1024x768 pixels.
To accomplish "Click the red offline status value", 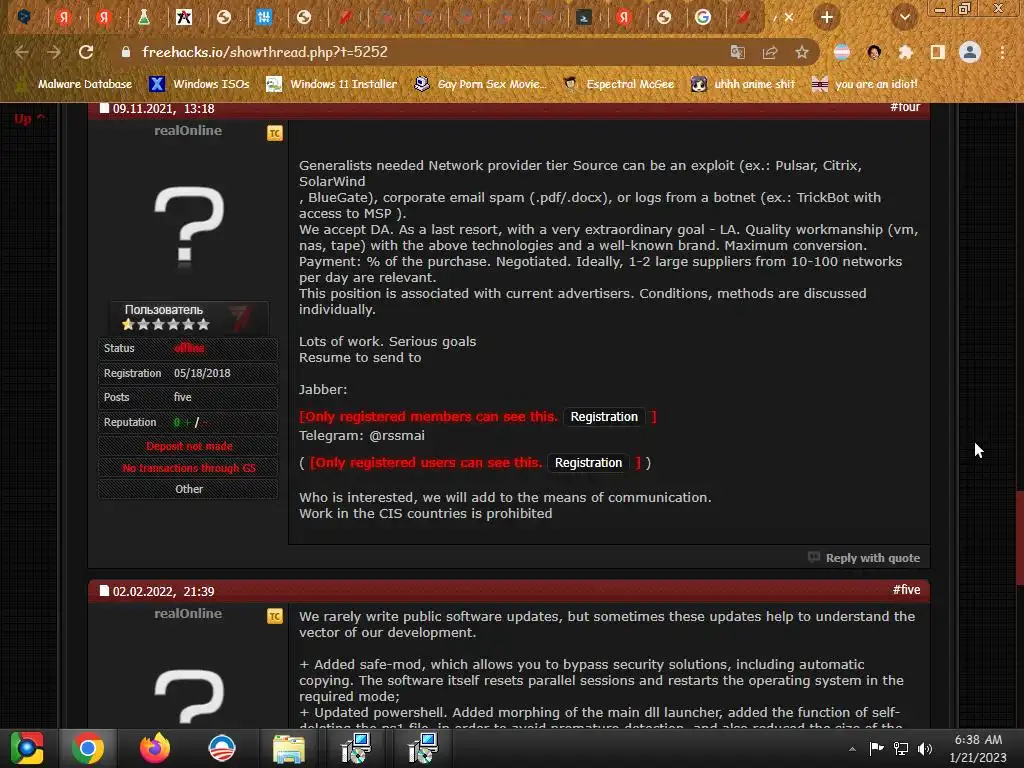I will [189, 348].
